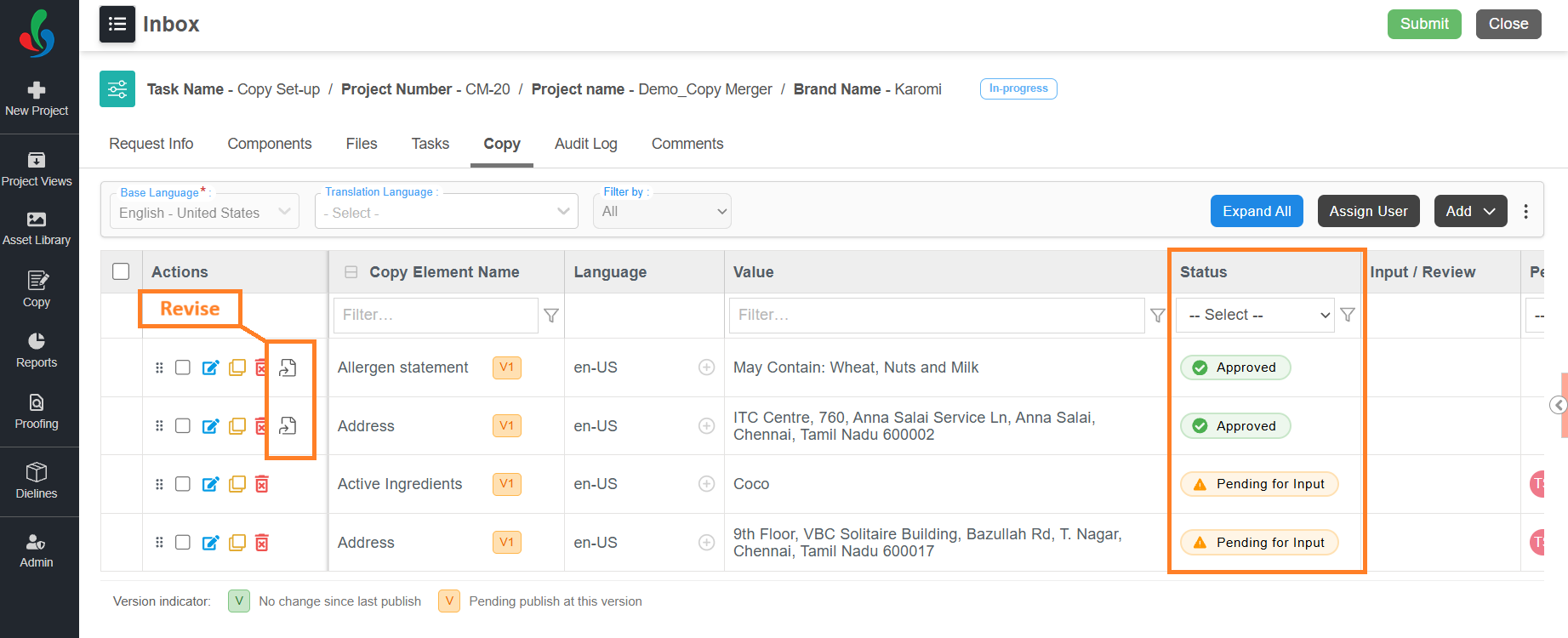1568x638 pixels.
Task: Click the Expand All button
Action: pos(1257,211)
